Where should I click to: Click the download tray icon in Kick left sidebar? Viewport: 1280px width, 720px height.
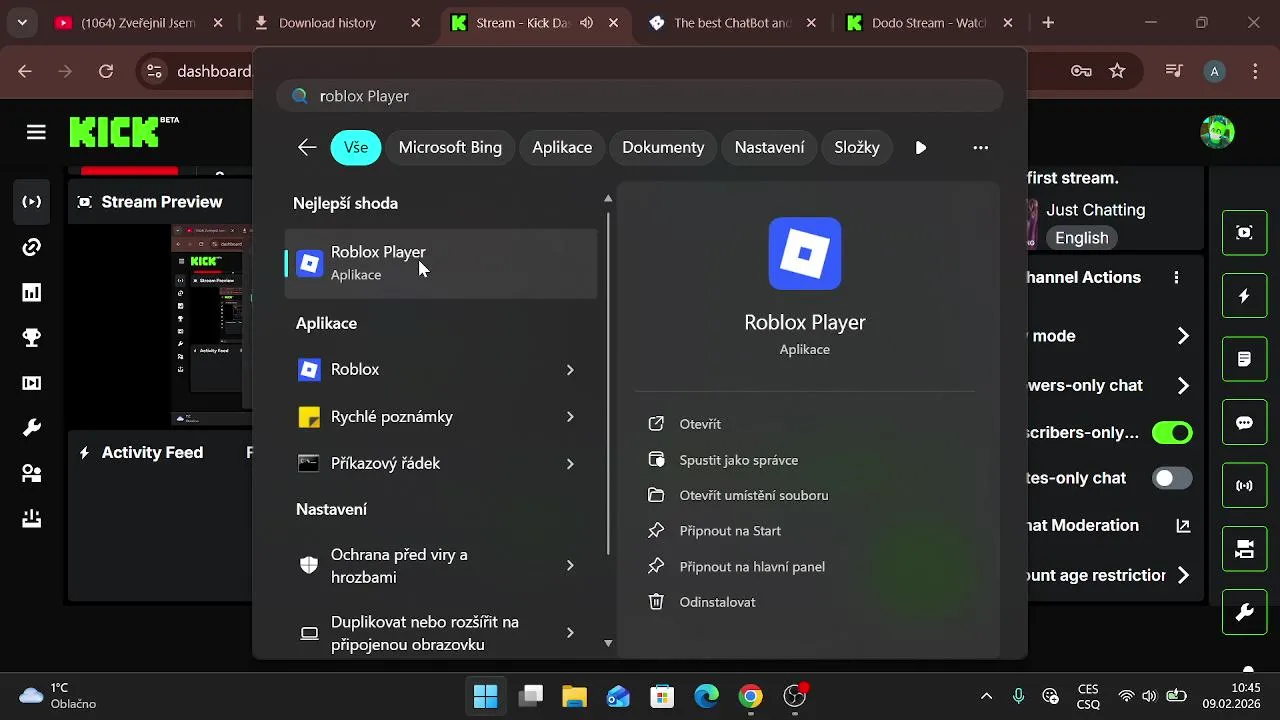pos(32,518)
